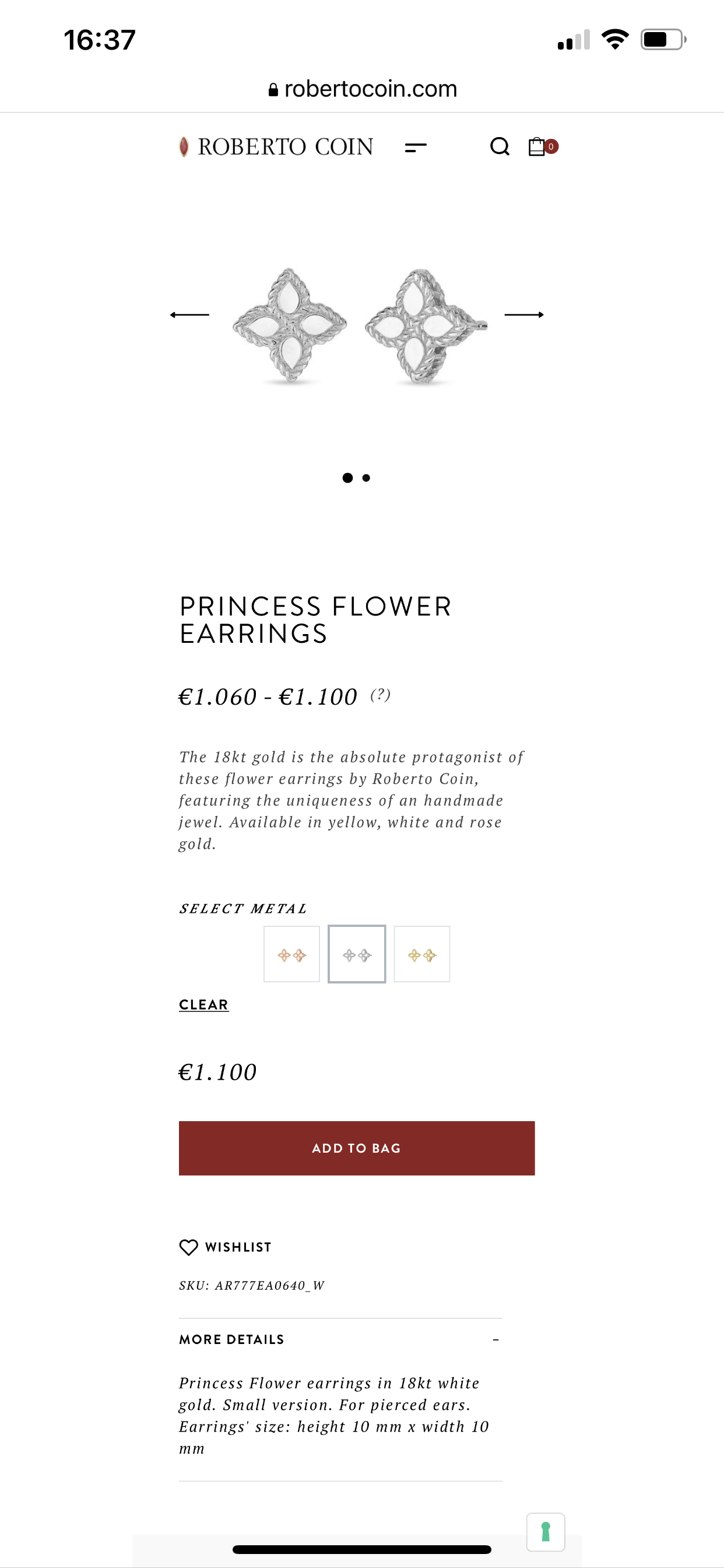Image resolution: width=724 pixels, height=1568 pixels.
Task: Tap the price info question mark
Action: click(x=380, y=695)
